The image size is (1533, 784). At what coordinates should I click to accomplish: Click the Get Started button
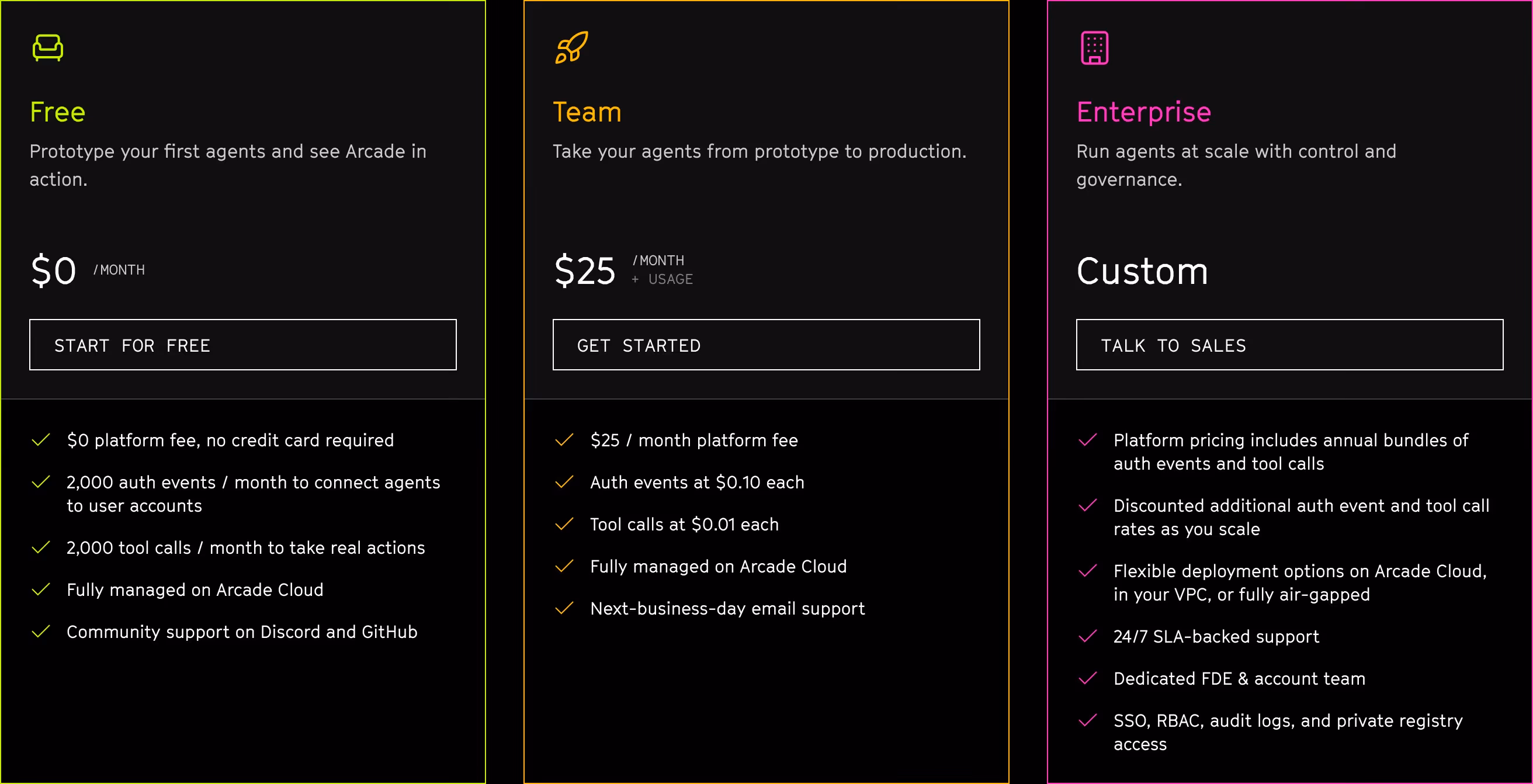pyautogui.click(x=766, y=345)
